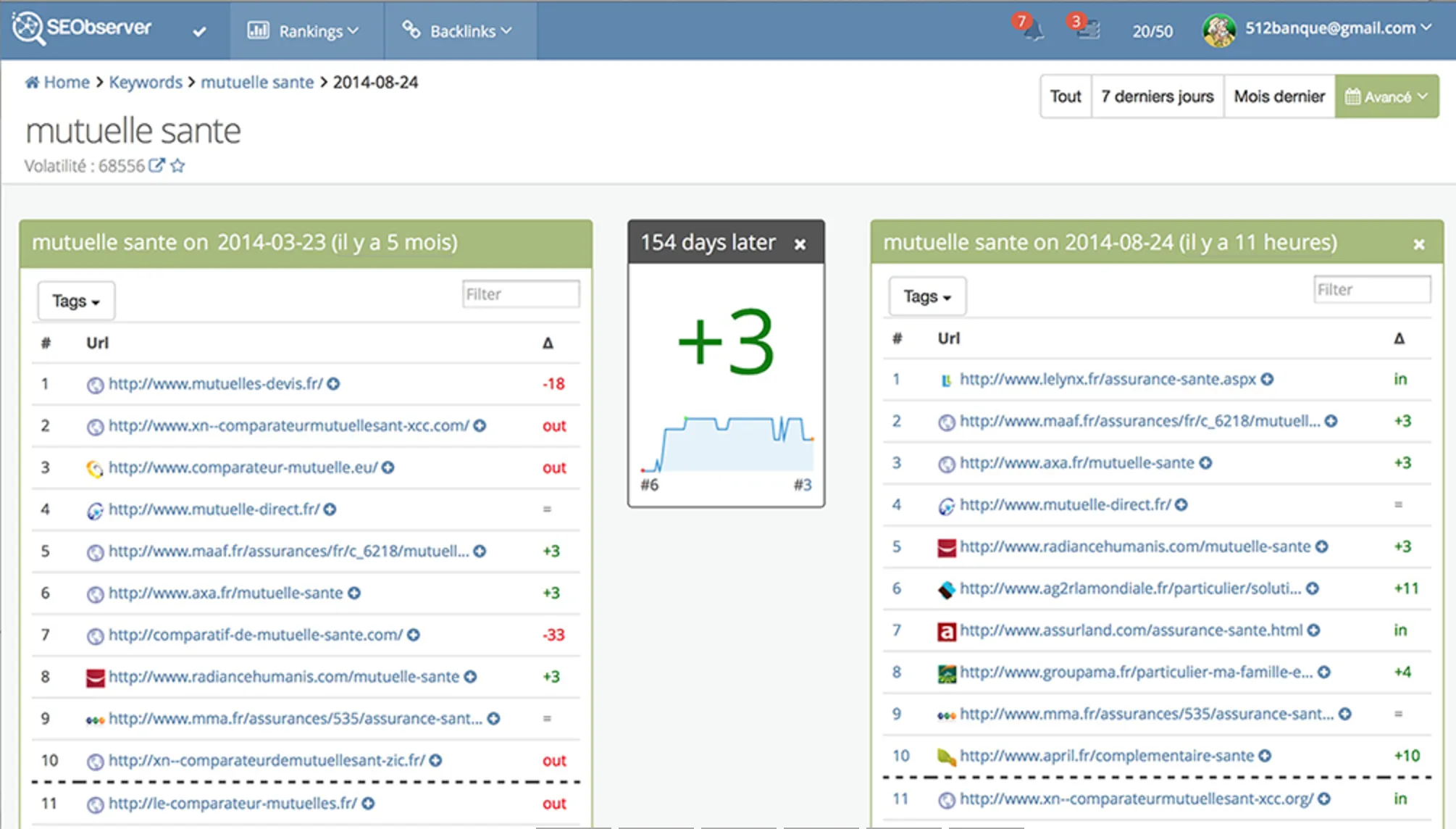The image size is (1456, 829).
Task: Click the 20/50 quota counter
Action: point(1152,31)
